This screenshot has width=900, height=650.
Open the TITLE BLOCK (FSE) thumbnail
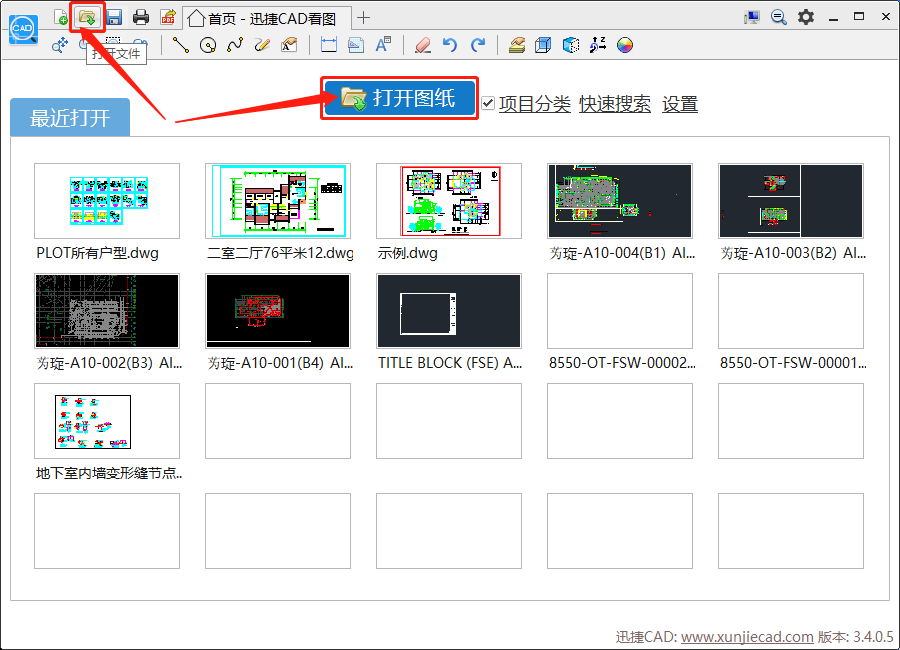tap(449, 311)
